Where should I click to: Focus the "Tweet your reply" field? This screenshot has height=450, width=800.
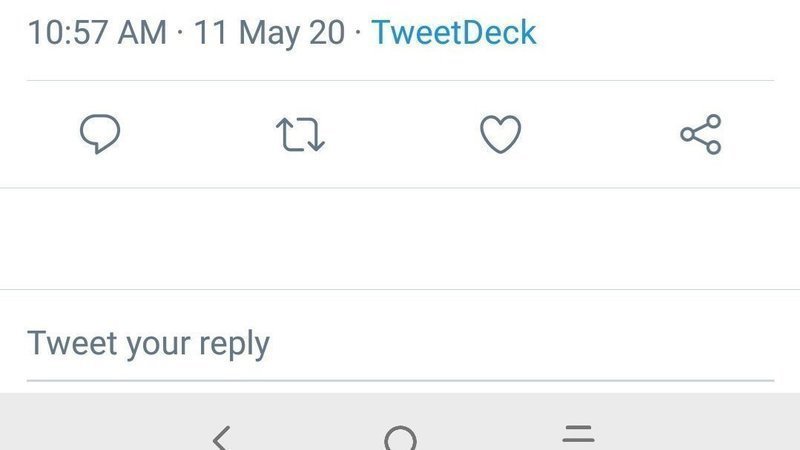[x=400, y=344]
